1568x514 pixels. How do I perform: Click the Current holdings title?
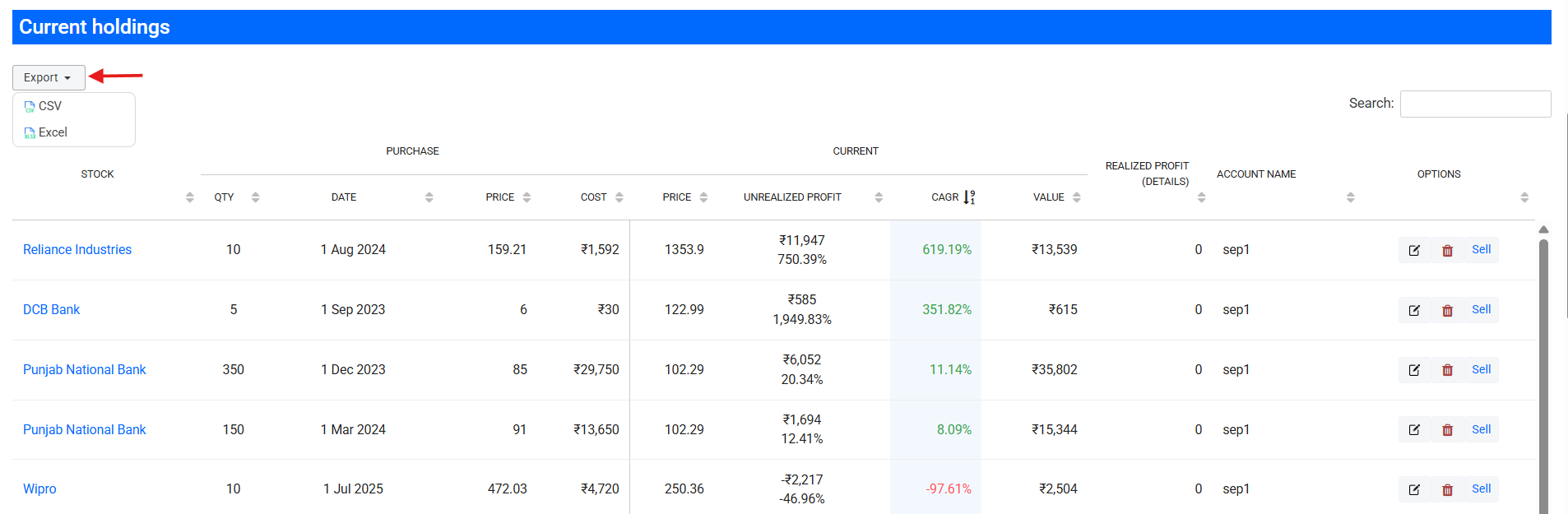pos(95,27)
